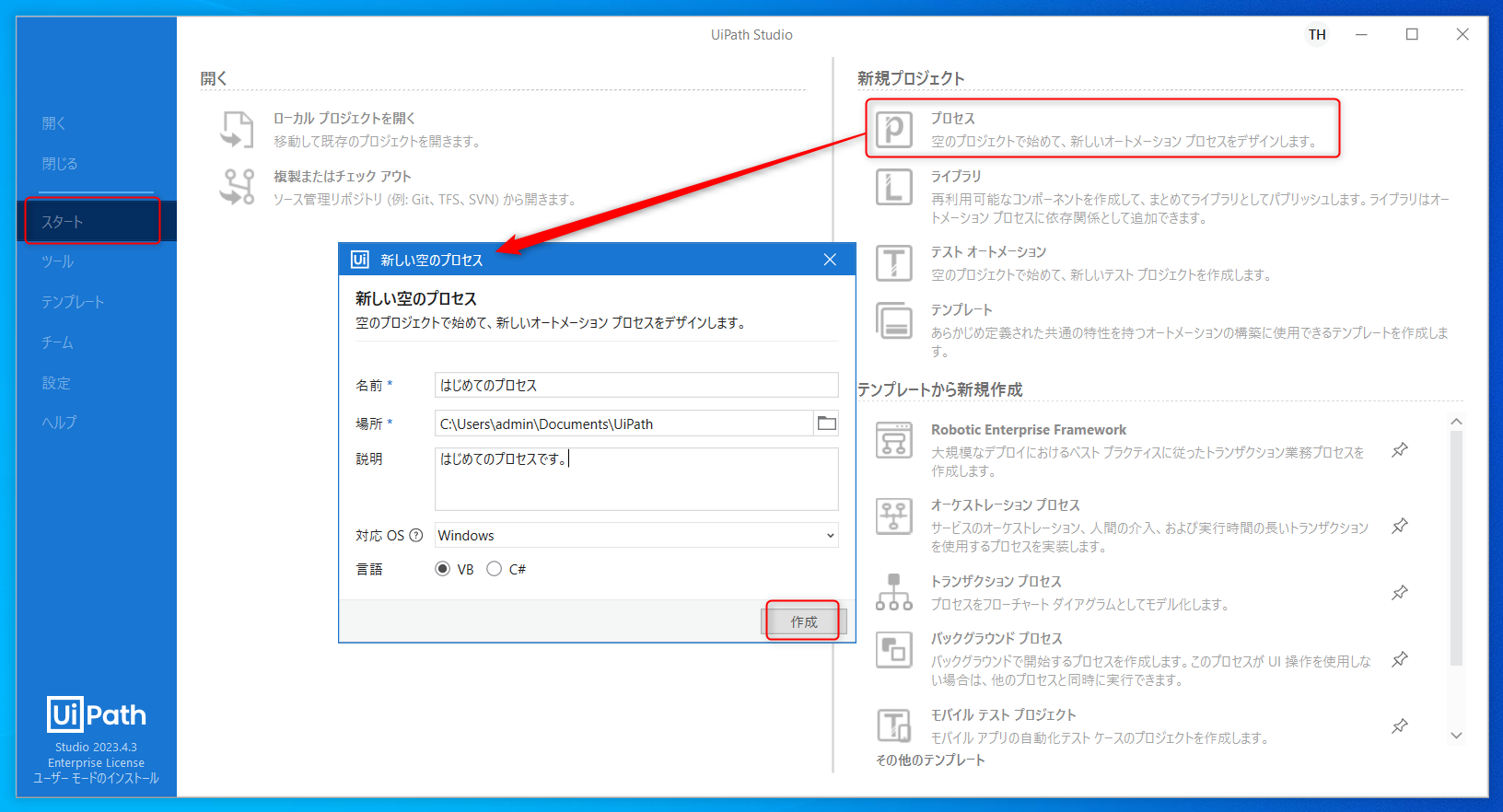Click the バックグラウンド プロセス title
1503x812 pixels.
(x=996, y=638)
